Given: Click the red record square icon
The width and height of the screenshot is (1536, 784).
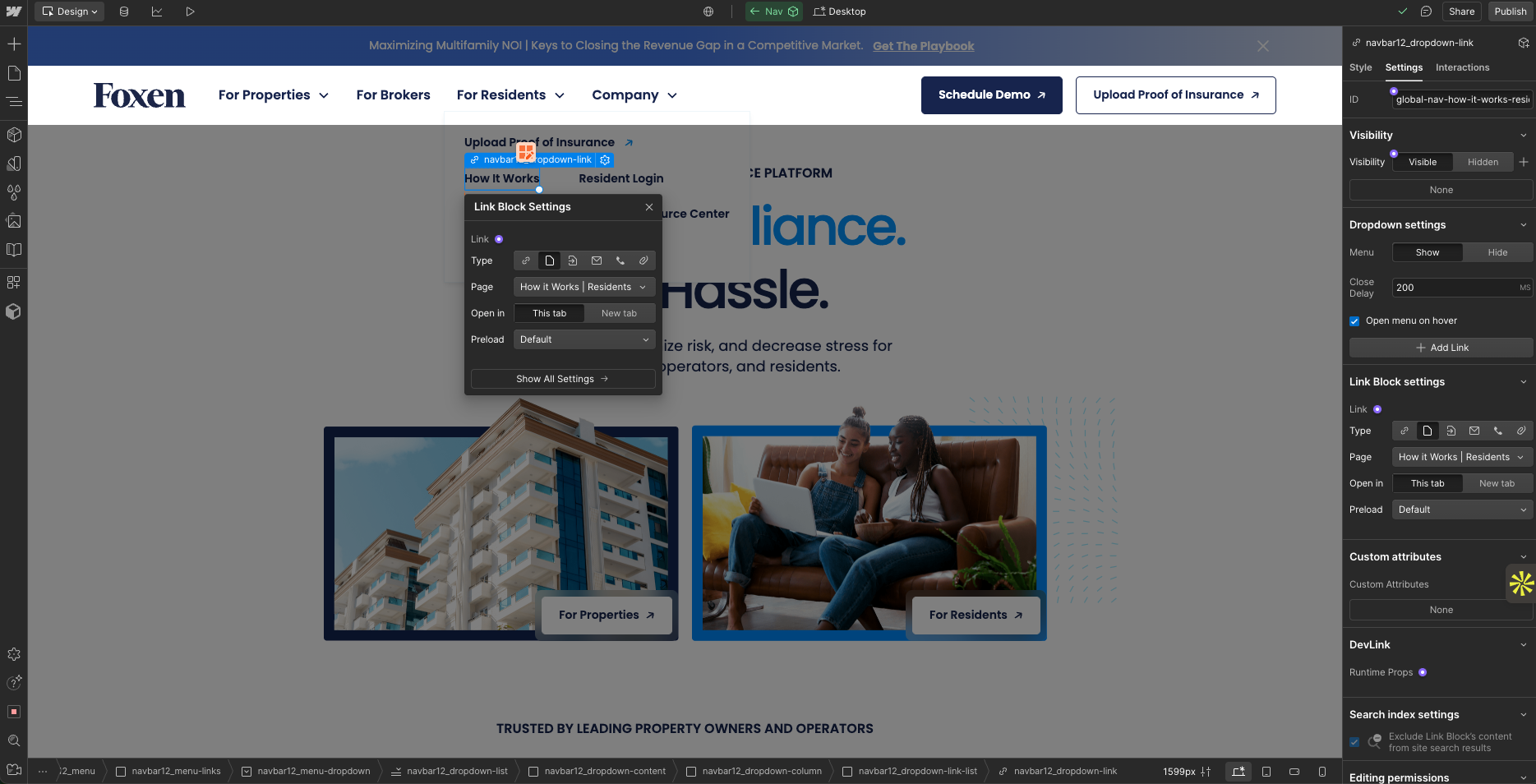Looking at the screenshot, I should click(x=14, y=712).
